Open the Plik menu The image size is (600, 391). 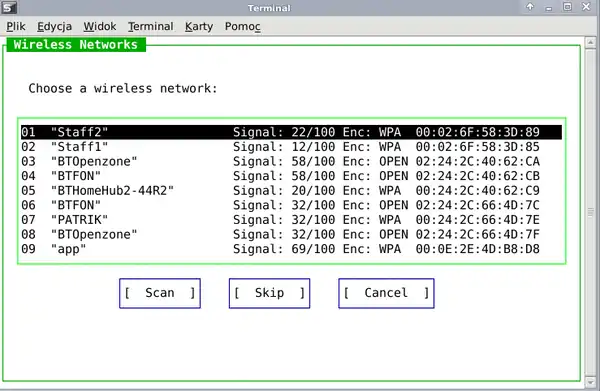[x=16, y=26]
